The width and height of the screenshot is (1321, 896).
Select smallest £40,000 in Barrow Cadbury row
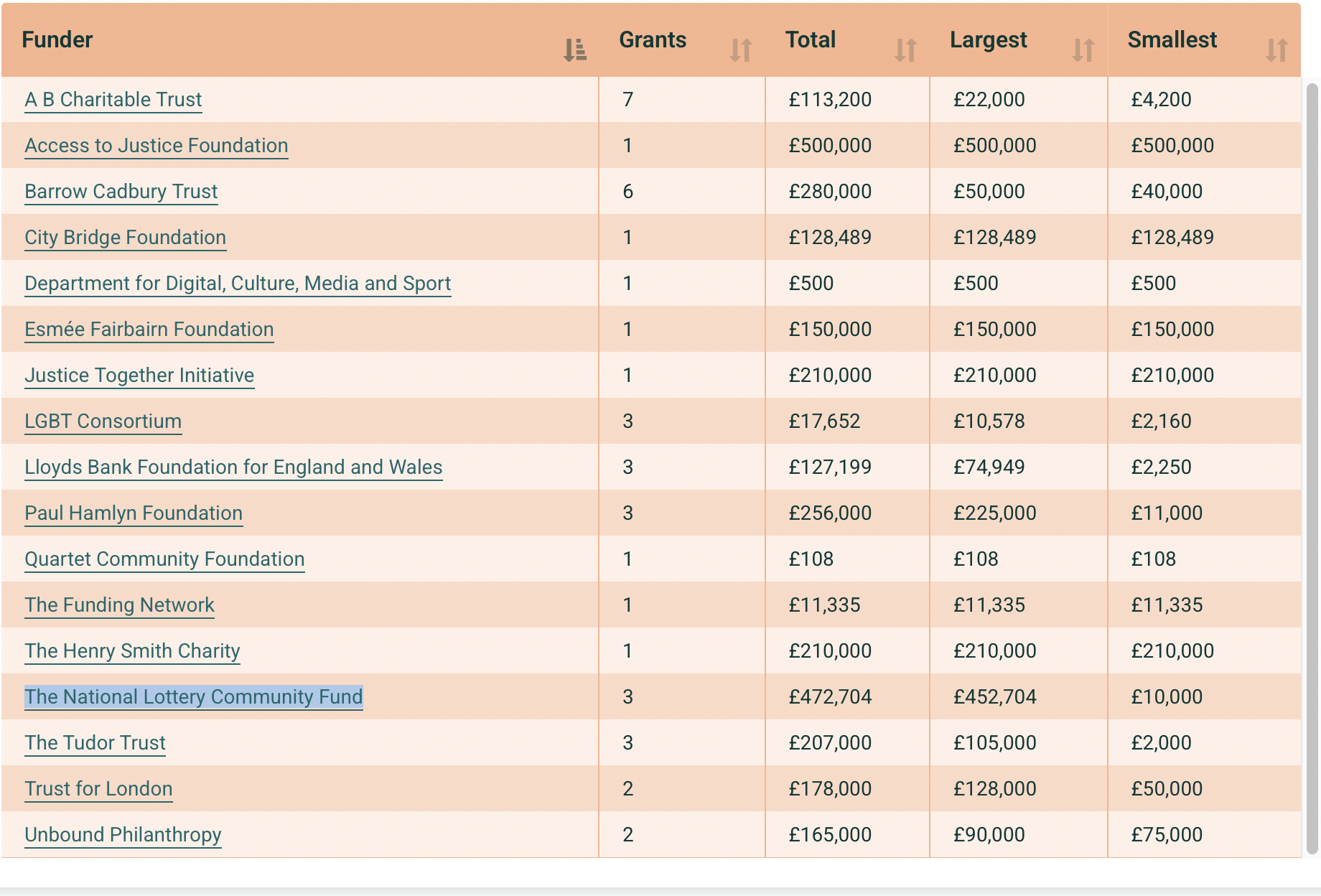click(x=1167, y=192)
